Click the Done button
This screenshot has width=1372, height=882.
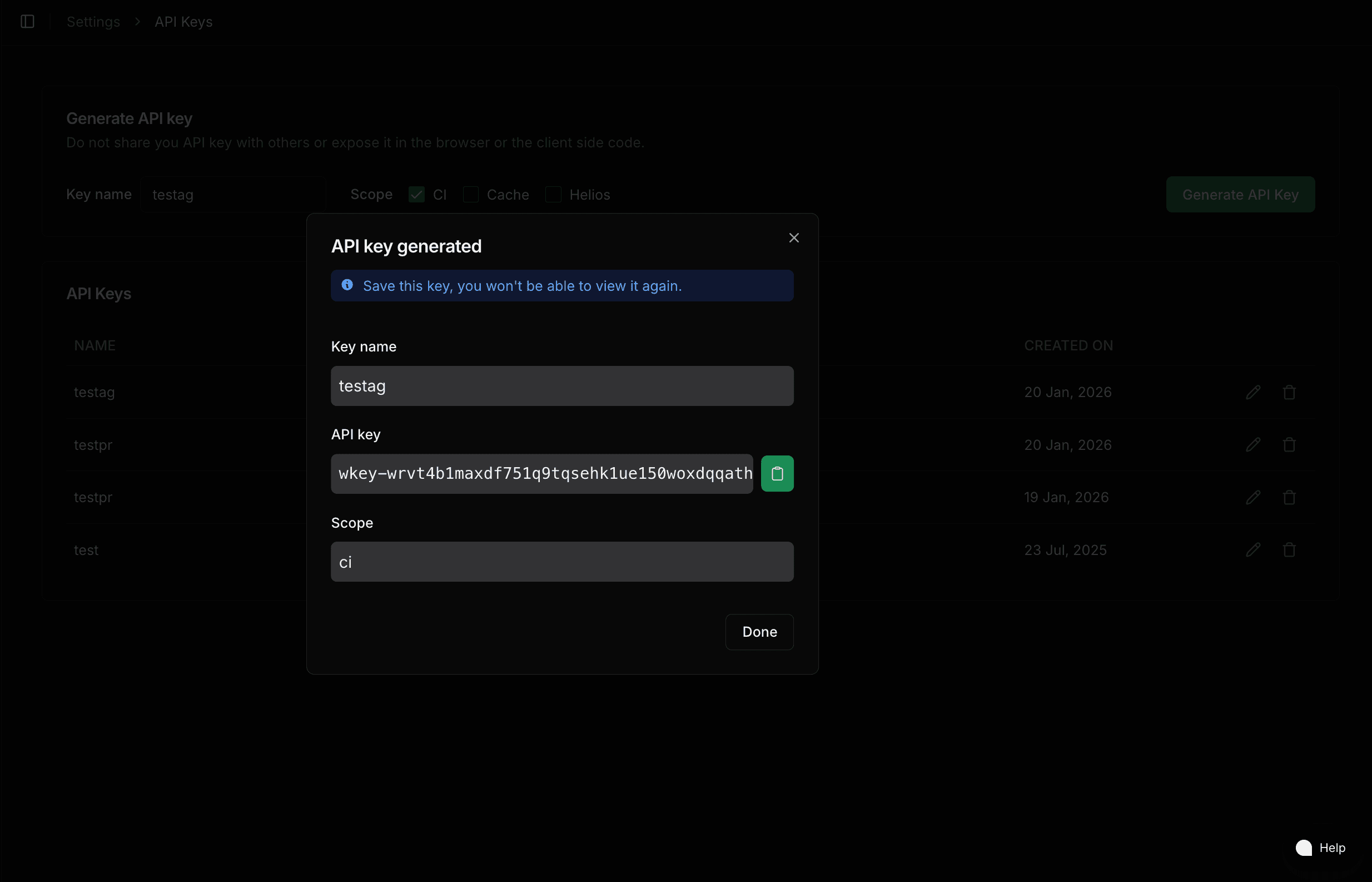tap(759, 632)
